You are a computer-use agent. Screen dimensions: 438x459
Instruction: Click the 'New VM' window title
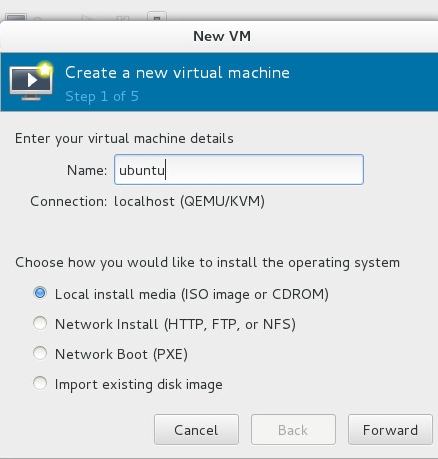tap(222, 36)
